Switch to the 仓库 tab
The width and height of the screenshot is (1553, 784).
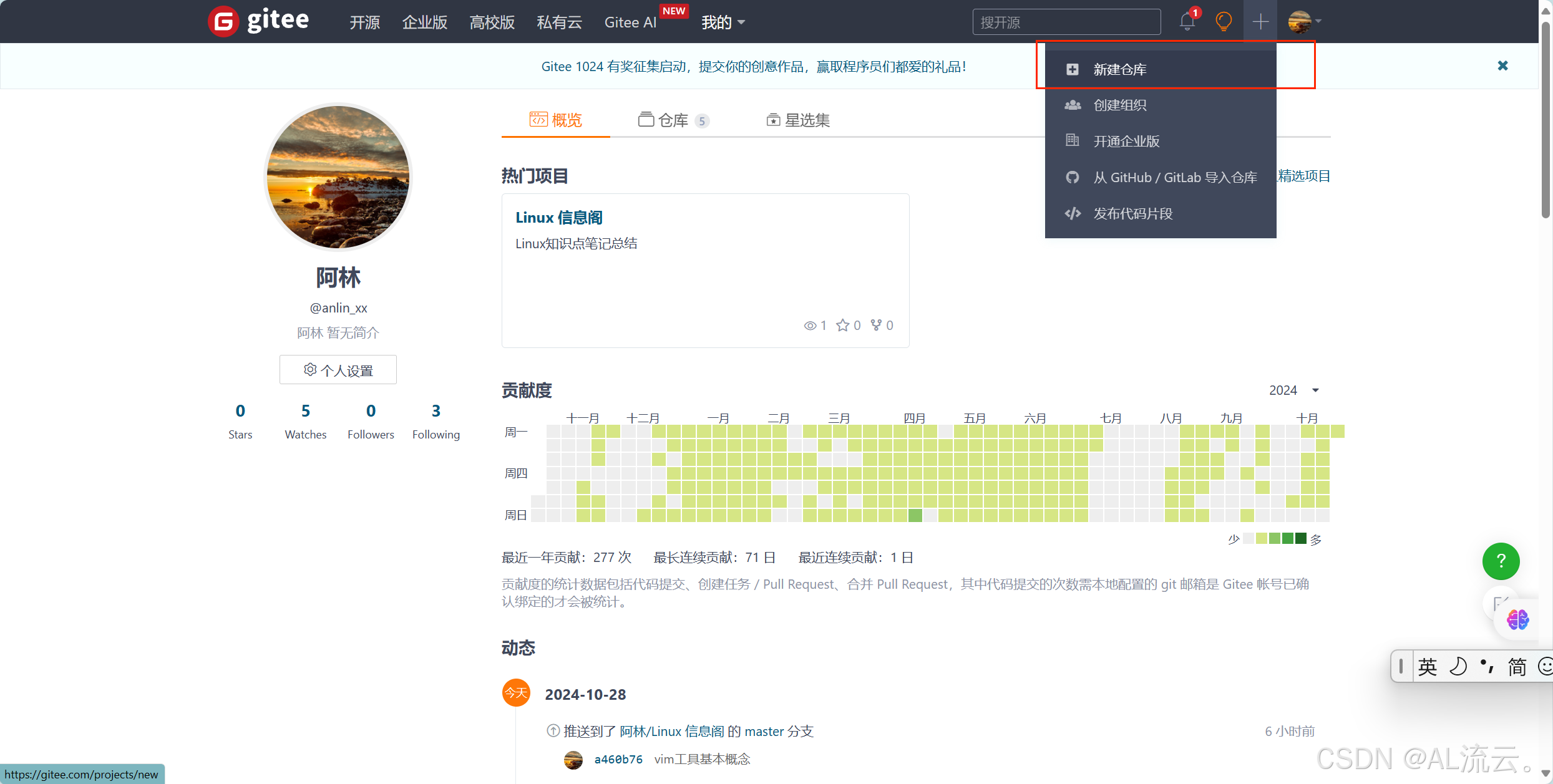[x=673, y=120]
